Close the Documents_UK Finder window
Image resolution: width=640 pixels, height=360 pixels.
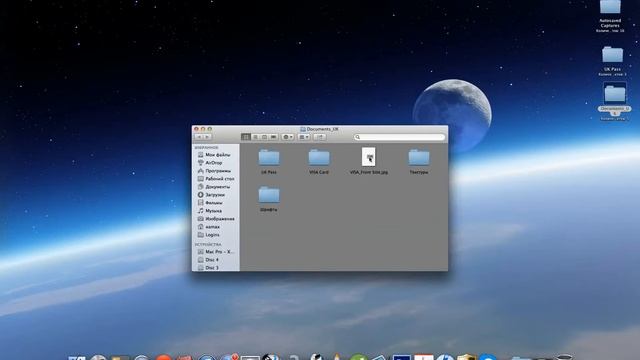point(196,129)
